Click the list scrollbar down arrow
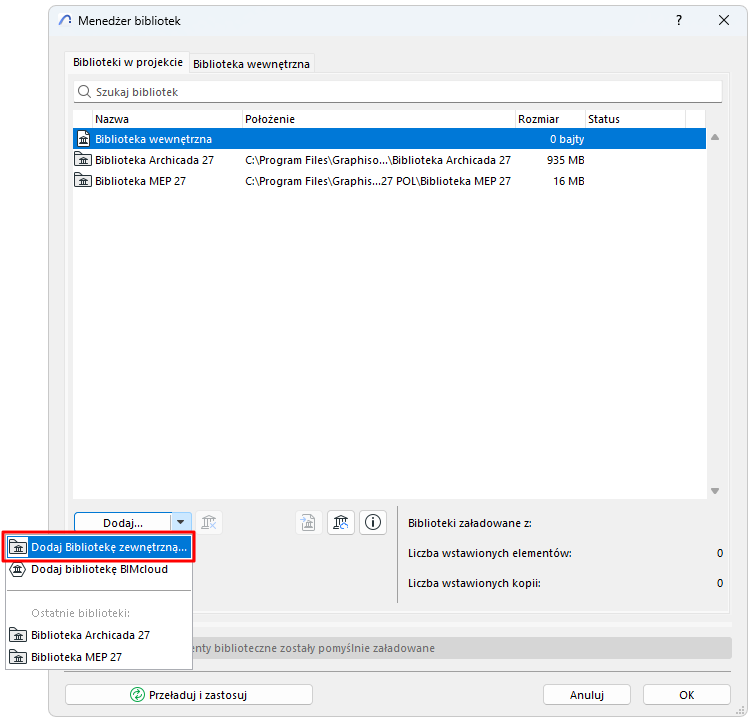This screenshot has height=720, width=751. 715,491
